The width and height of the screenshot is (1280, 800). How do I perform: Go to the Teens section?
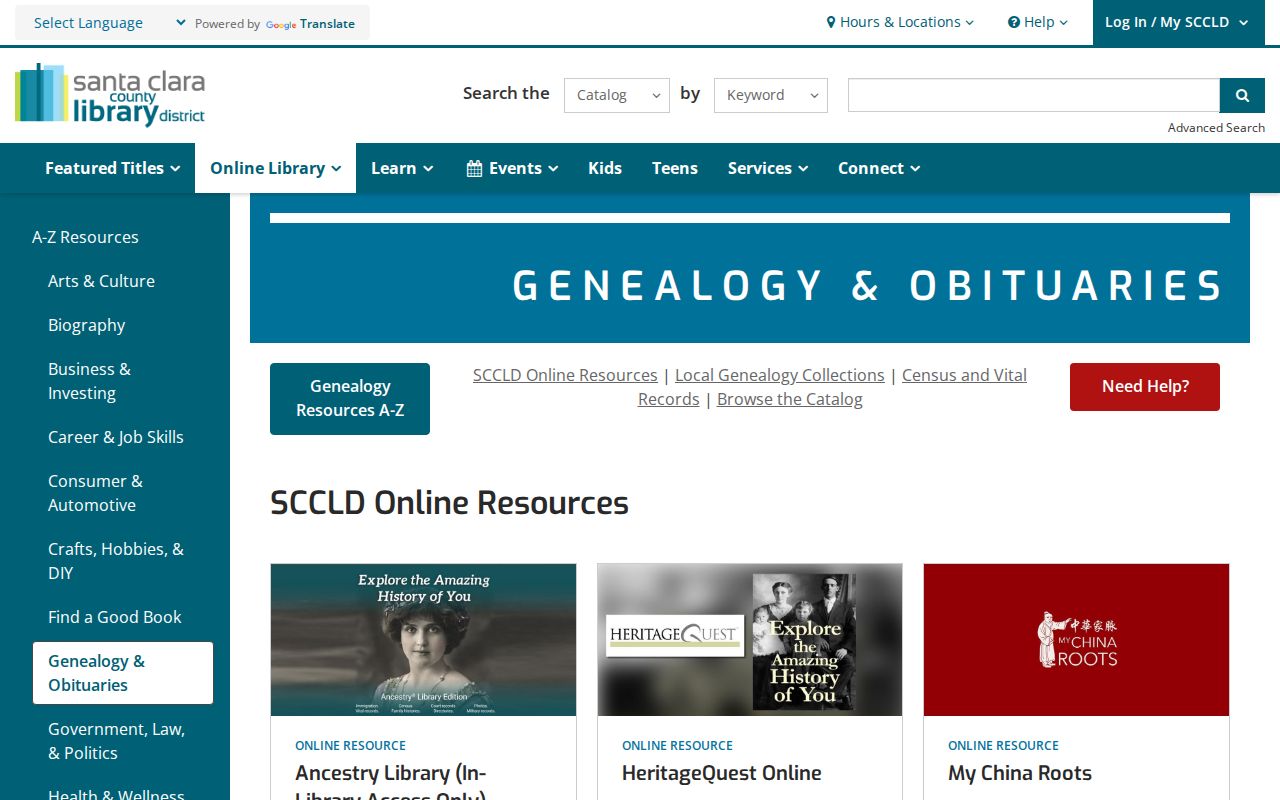[675, 168]
